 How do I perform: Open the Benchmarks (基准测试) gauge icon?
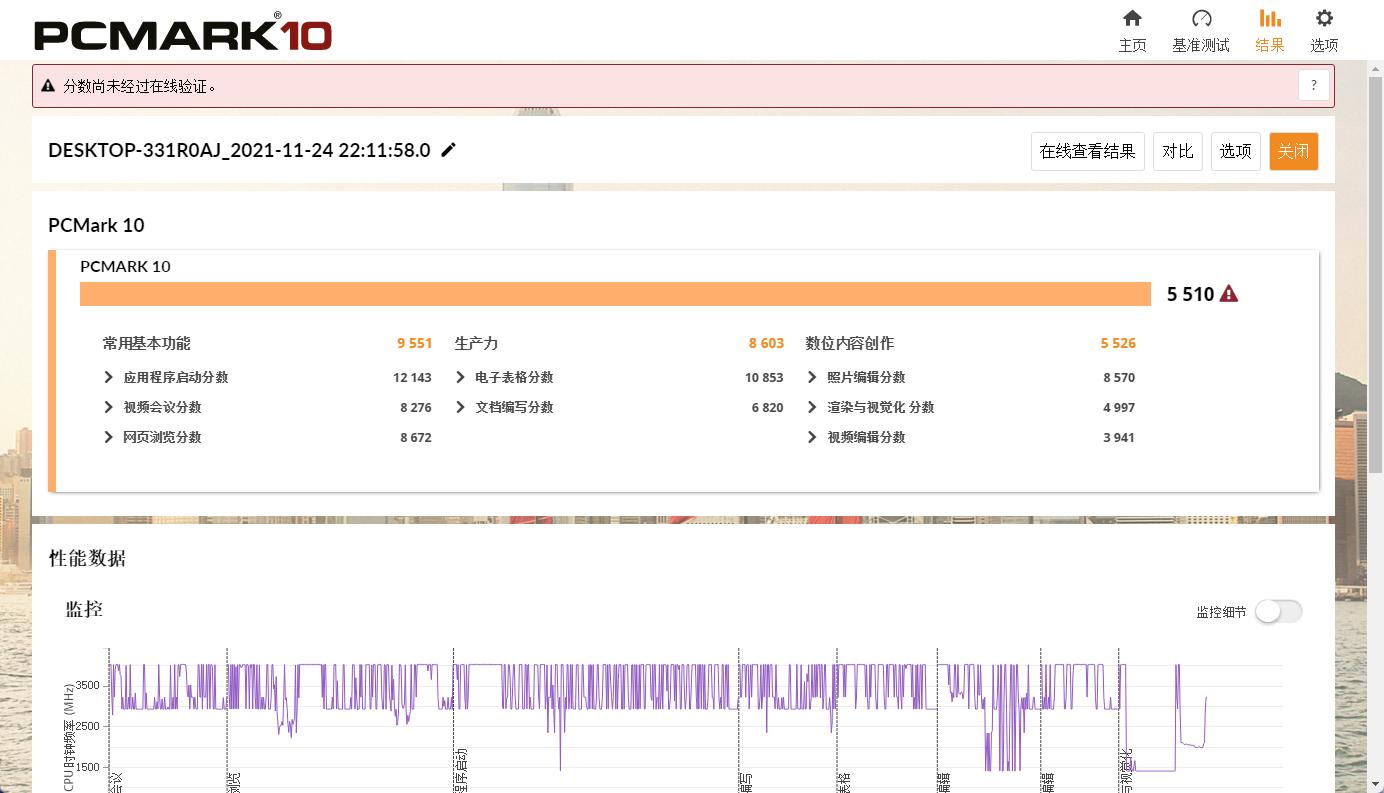point(1201,19)
